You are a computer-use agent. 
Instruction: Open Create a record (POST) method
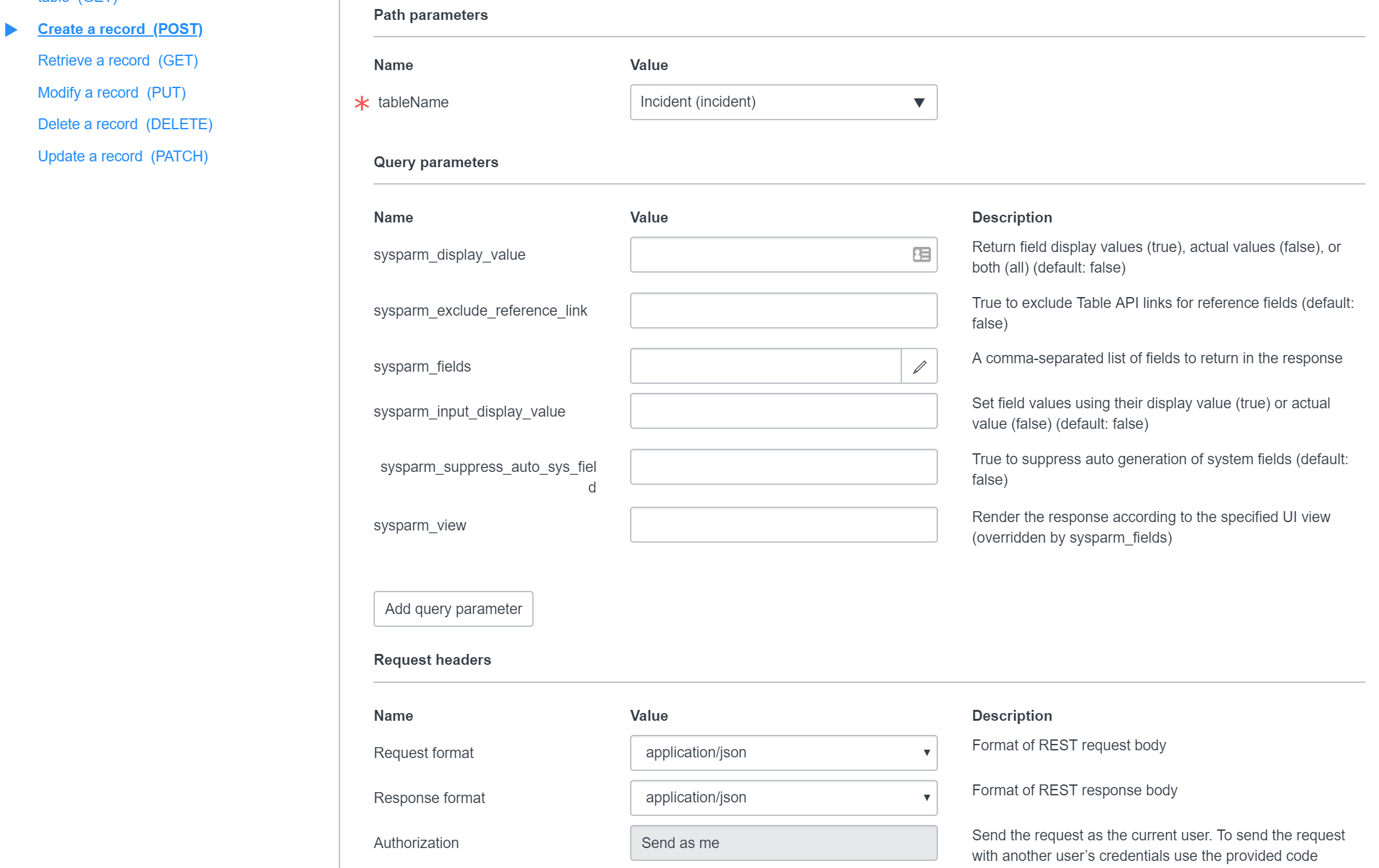120,29
